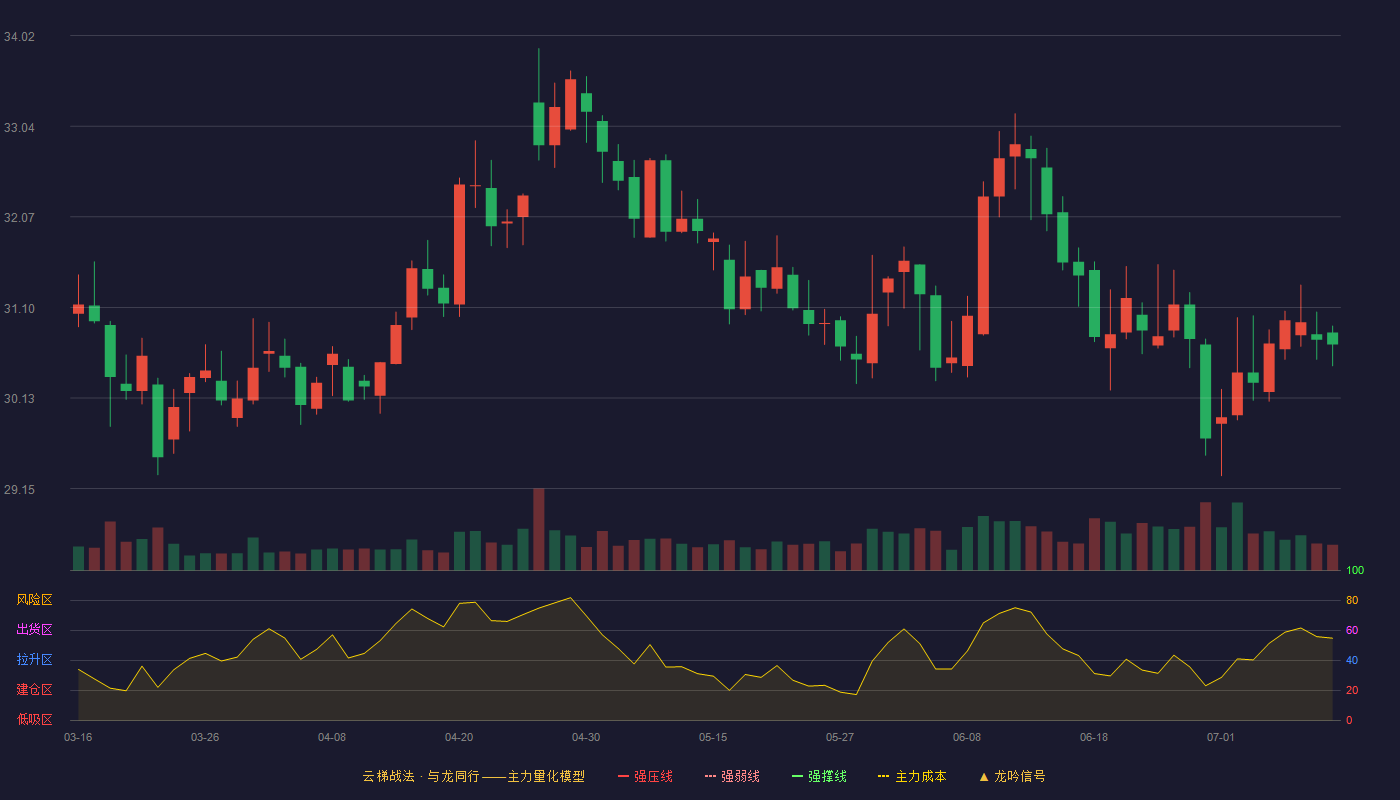Toggle the 云梯战法 · 与龙同行 主力量化模型 legend entry
Screen dimensions: 1400x800
click(x=474, y=776)
